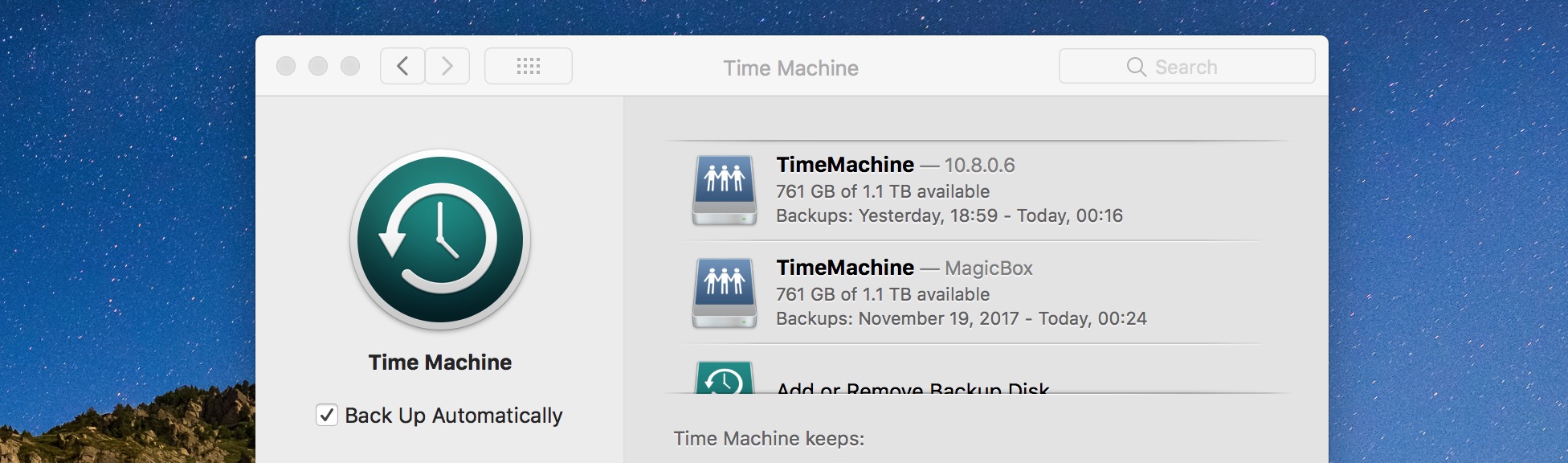Click the Back Up Automatically label
Viewport: 1568px width, 463px height.
tap(454, 416)
